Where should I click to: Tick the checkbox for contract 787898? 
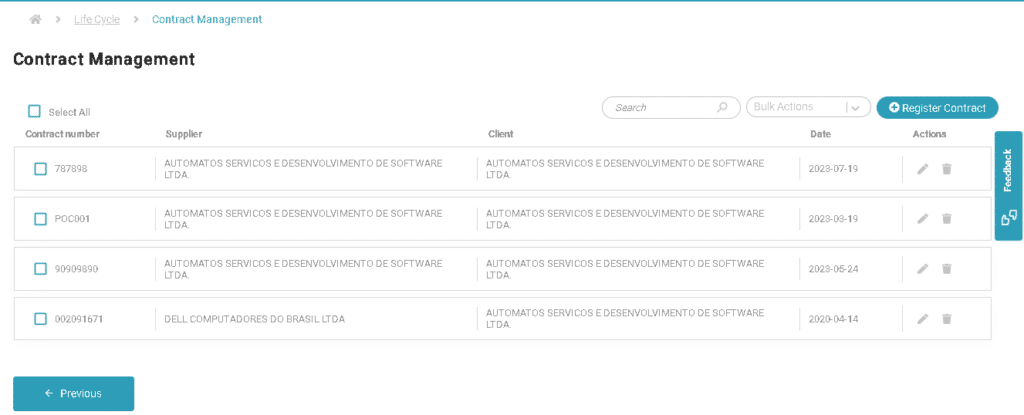41,169
